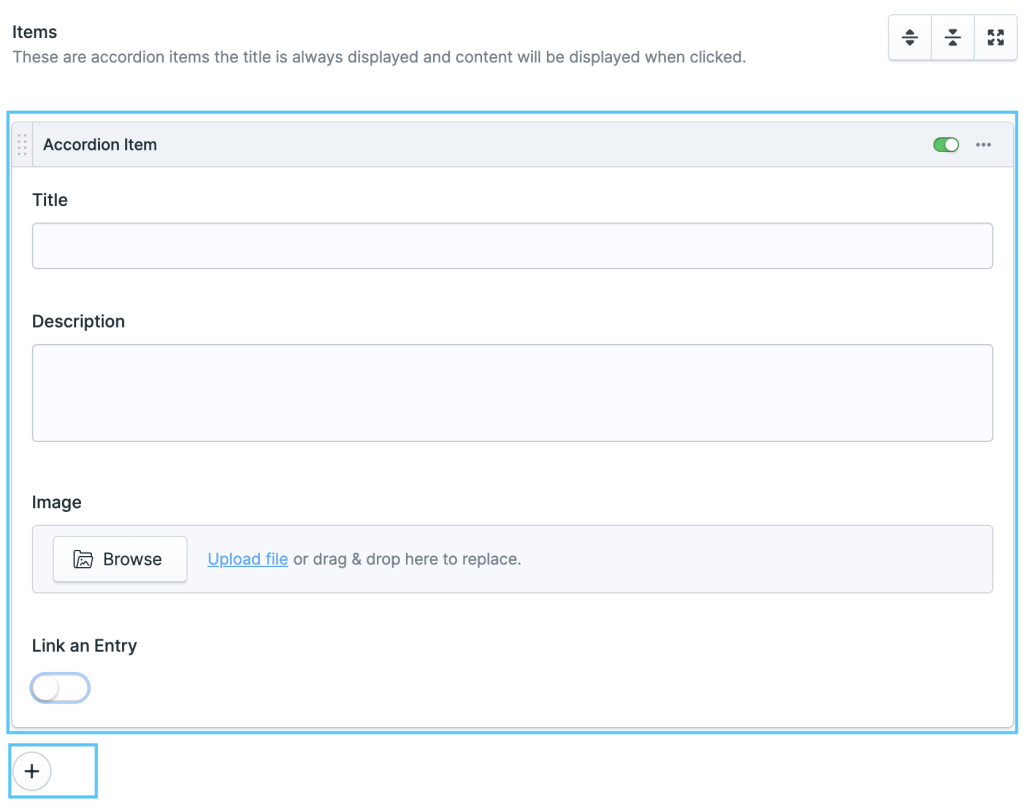Add a new accordion item with the plus icon
The width and height of the screenshot is (1024, 808).
click(32, 771)
